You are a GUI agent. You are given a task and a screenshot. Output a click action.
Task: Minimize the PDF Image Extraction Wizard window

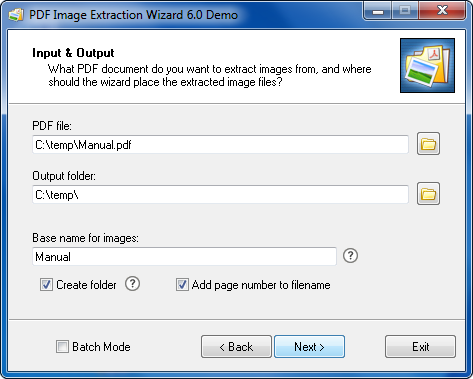pos(378,11)
